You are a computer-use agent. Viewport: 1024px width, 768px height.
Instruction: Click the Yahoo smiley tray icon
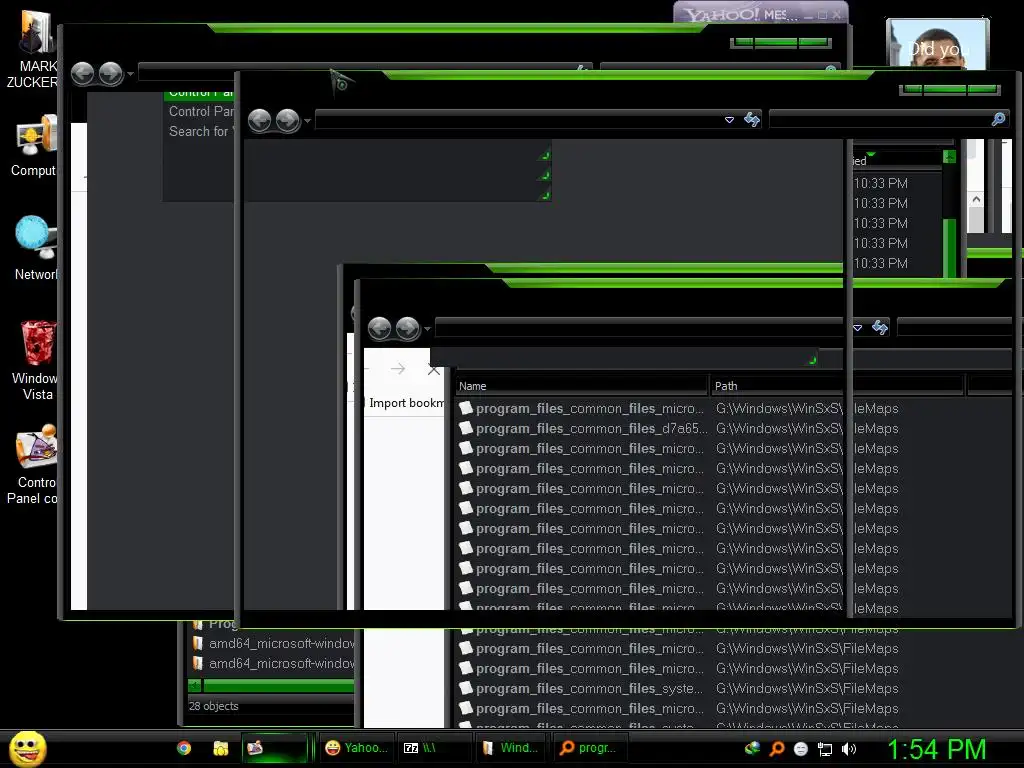tap(801, 749)
